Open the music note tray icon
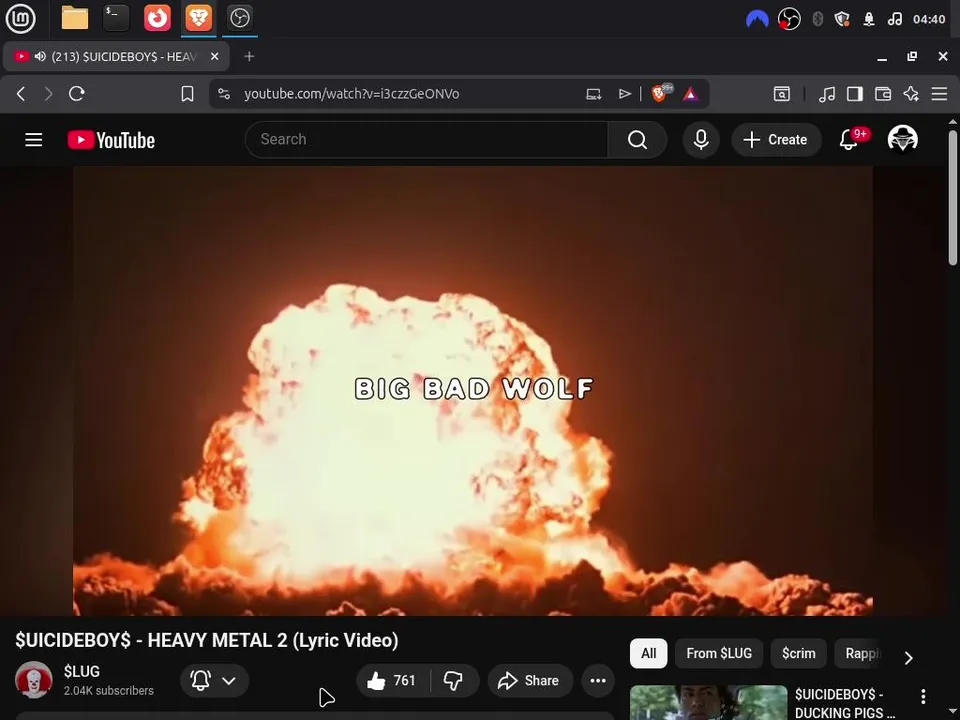The height and width of the screenshot is (720, 960). pos(894,20)
